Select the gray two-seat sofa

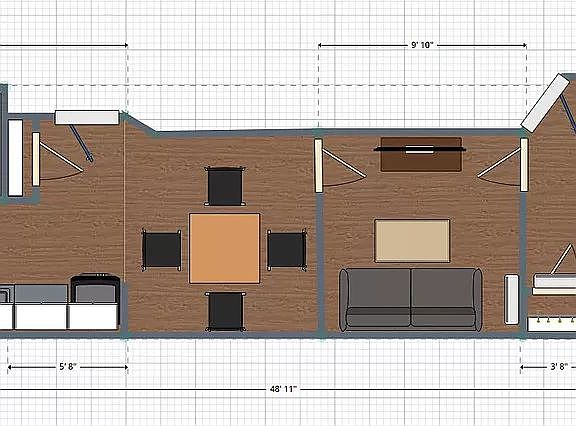tap(410, 299)
